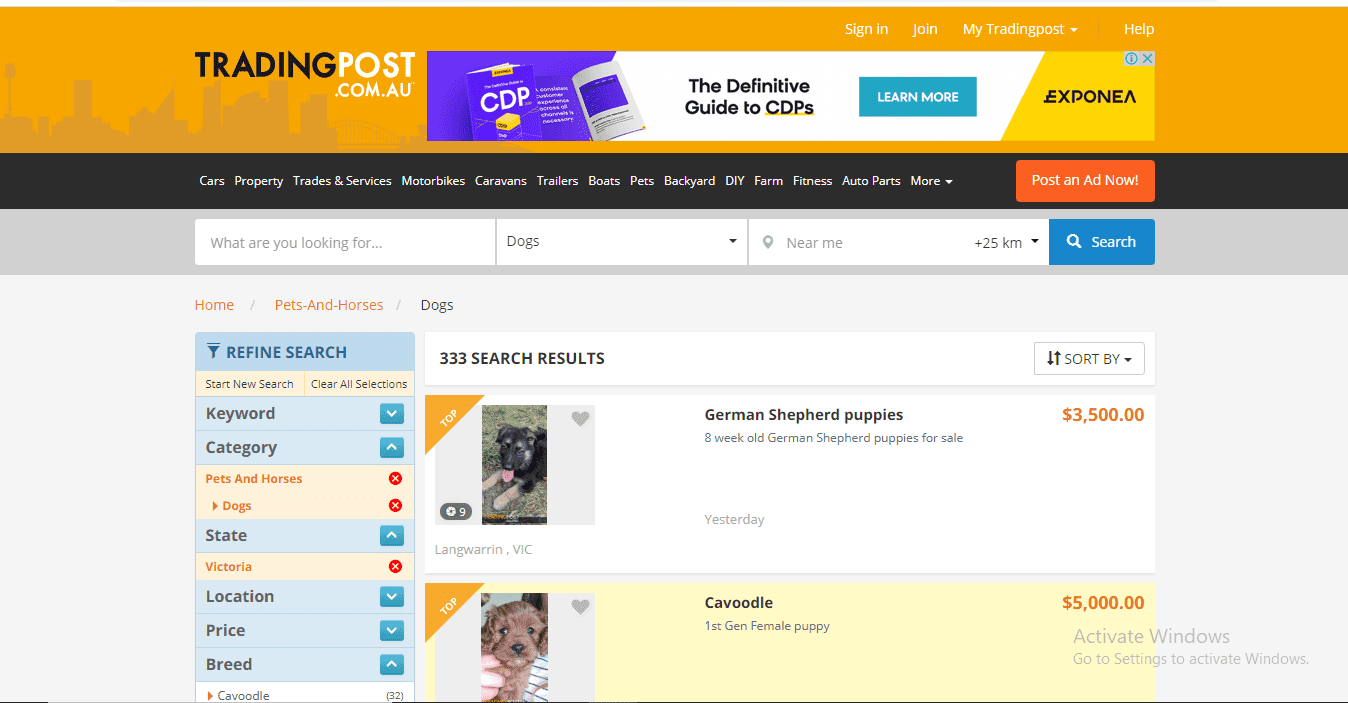
Task: Open the Help link
Action: pyautogui.click(x=1139, y=29)
